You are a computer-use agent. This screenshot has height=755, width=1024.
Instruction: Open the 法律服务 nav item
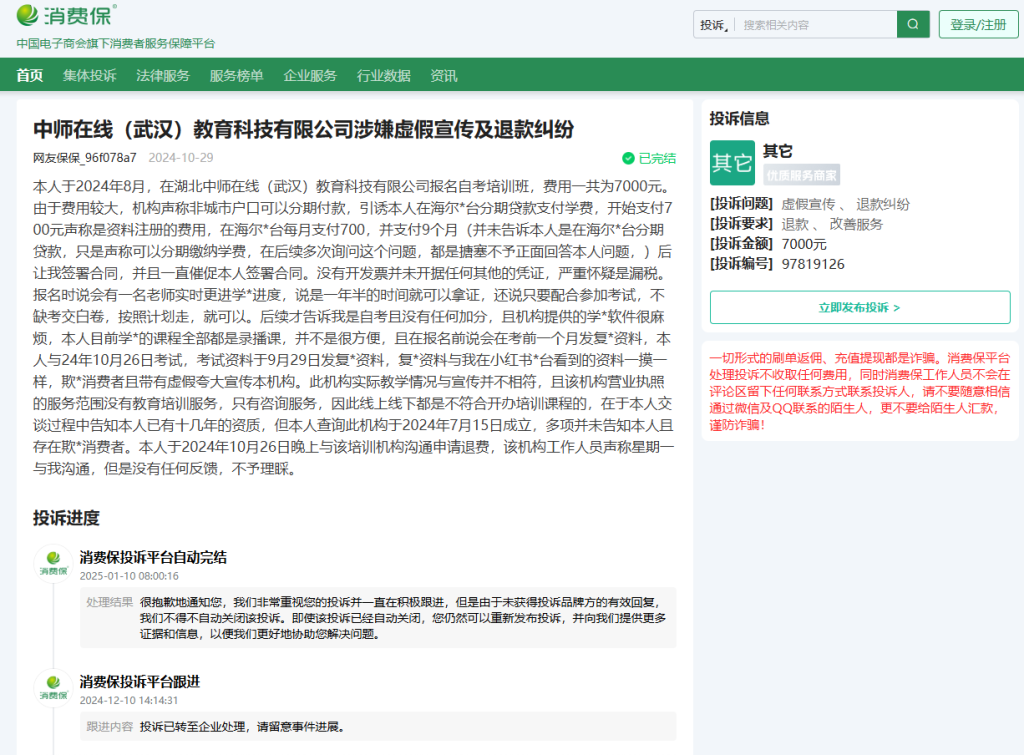[x=163, y=75]
